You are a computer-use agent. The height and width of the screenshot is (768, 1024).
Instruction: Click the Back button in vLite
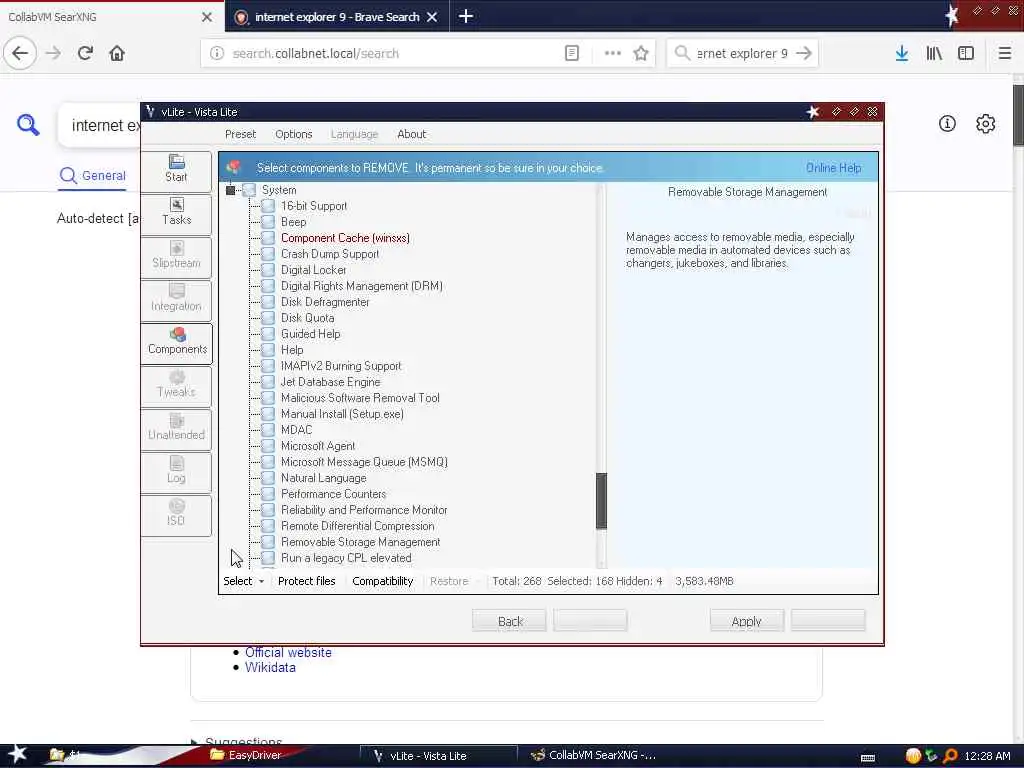(509, 621)
